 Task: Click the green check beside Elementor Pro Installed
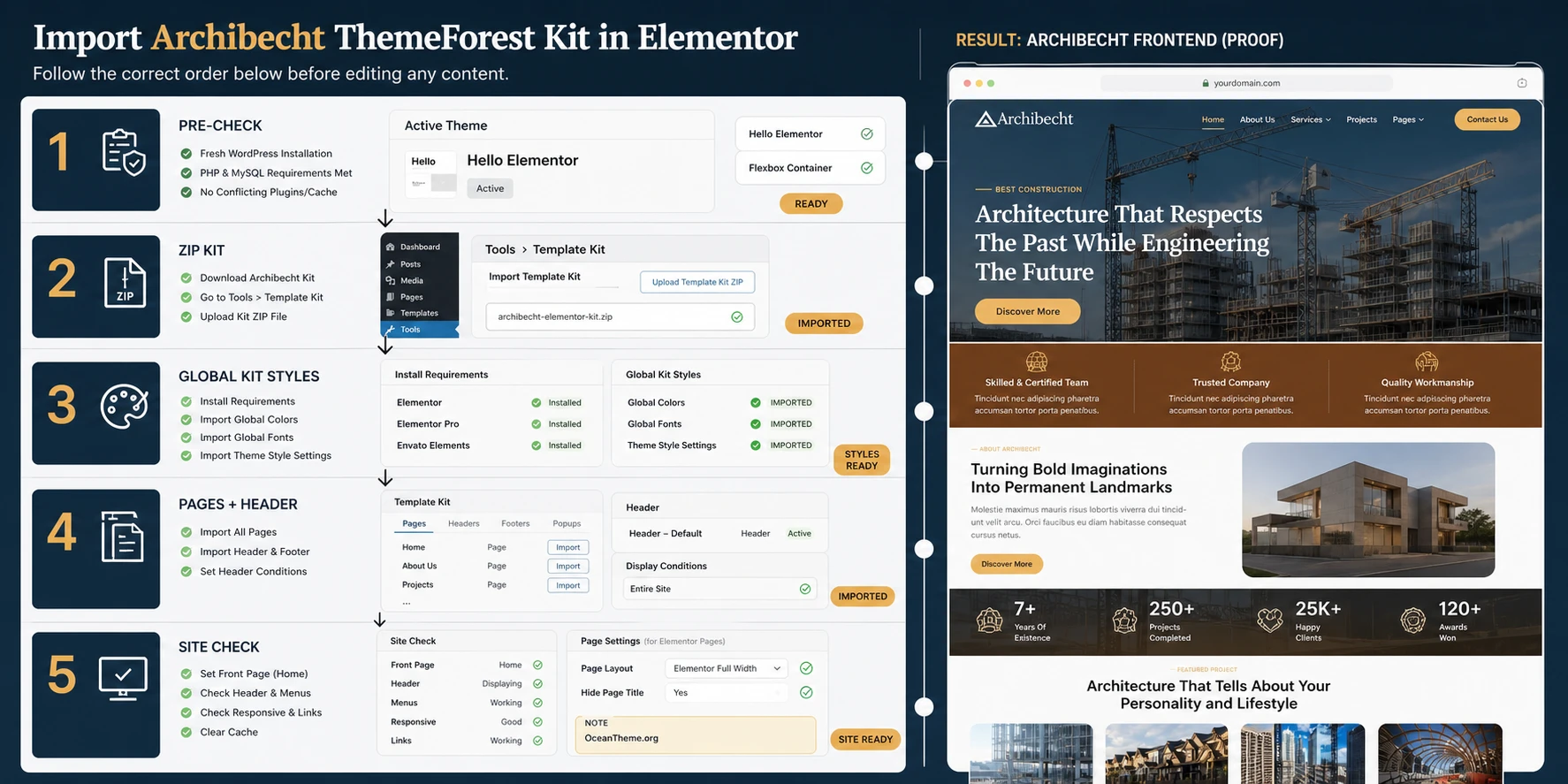537,424
